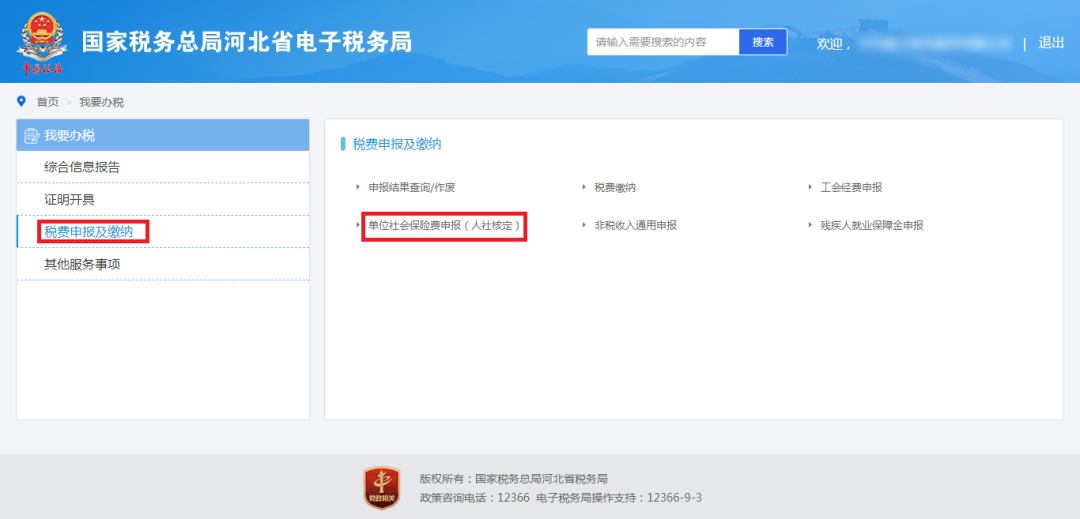Click the 版权所有 copyright line

click(x=514, y=479)
